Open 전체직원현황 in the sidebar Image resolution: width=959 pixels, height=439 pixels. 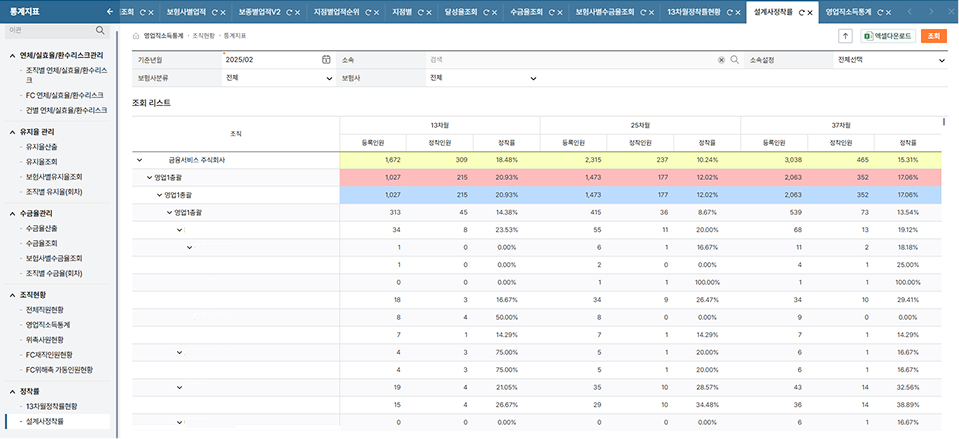coord(46,310)
